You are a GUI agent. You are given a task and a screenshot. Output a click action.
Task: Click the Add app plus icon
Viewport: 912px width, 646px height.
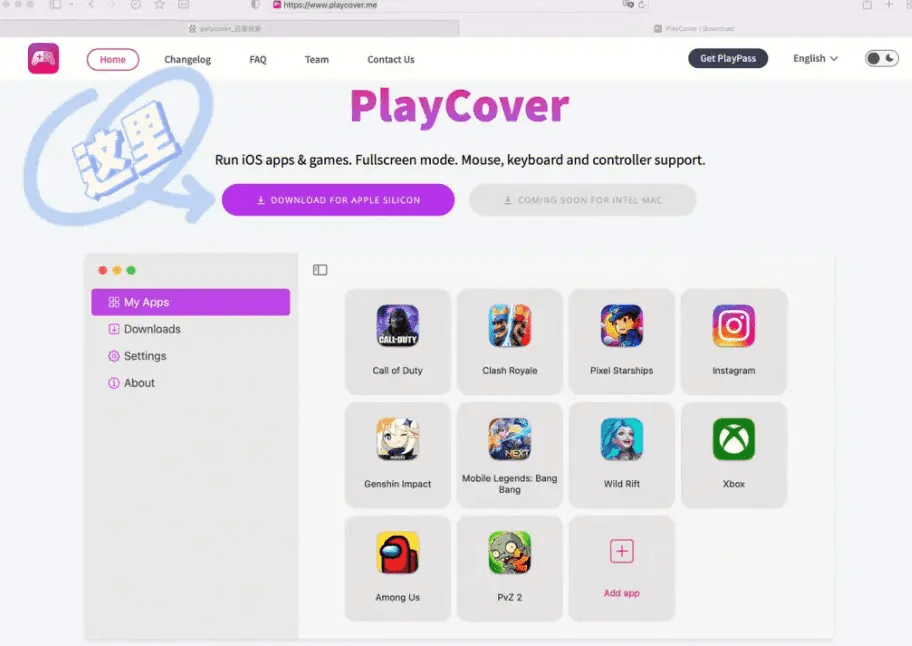[x=621, y=551]
